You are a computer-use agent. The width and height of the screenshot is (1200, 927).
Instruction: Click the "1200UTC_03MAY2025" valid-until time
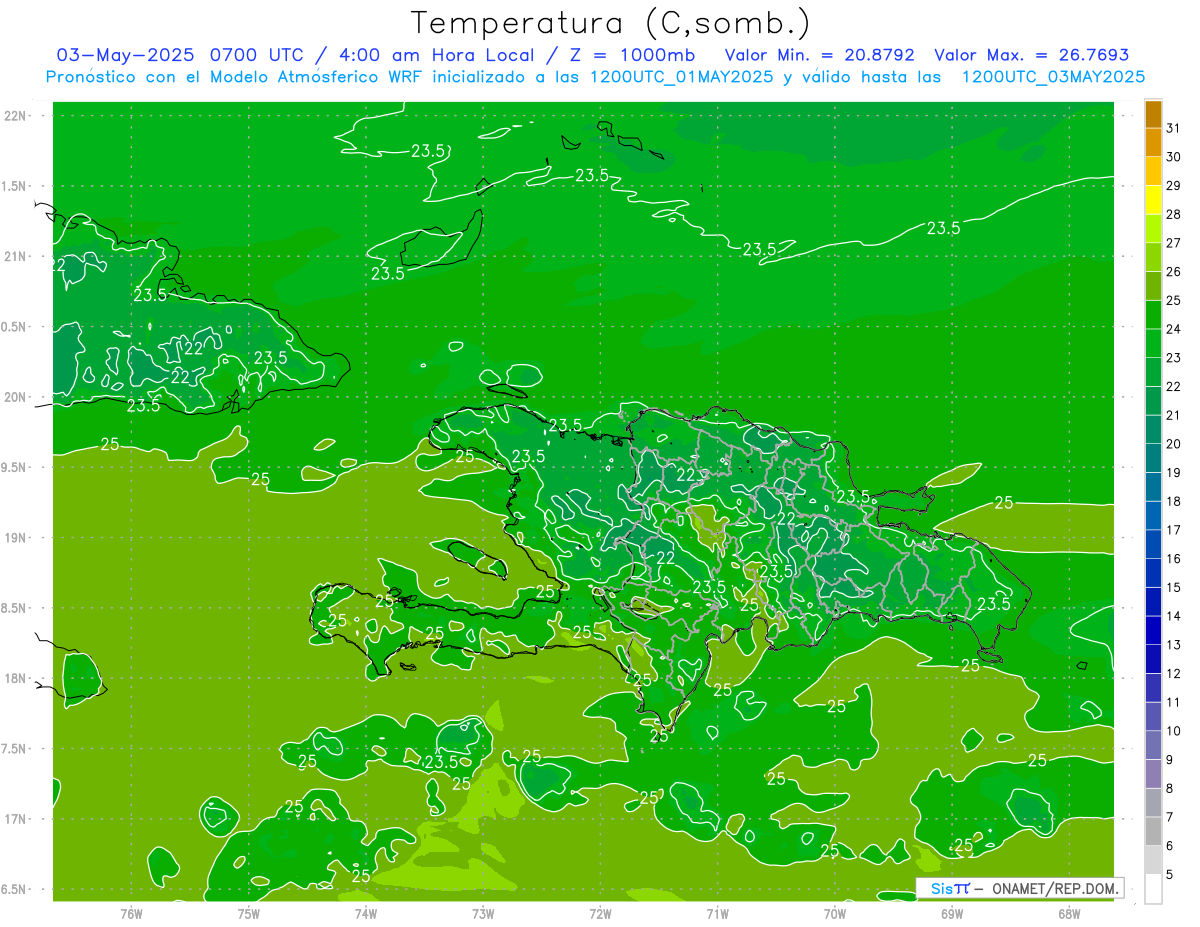(x=1053, y=77)
